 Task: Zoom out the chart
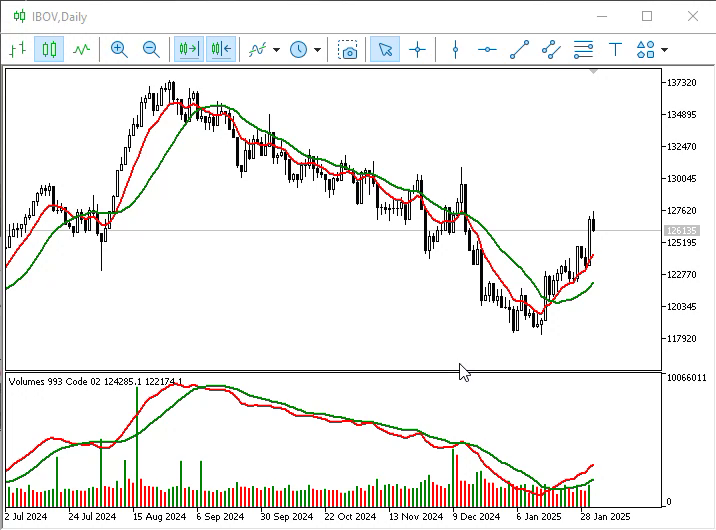pyautogui.click(x=151, y=49)
